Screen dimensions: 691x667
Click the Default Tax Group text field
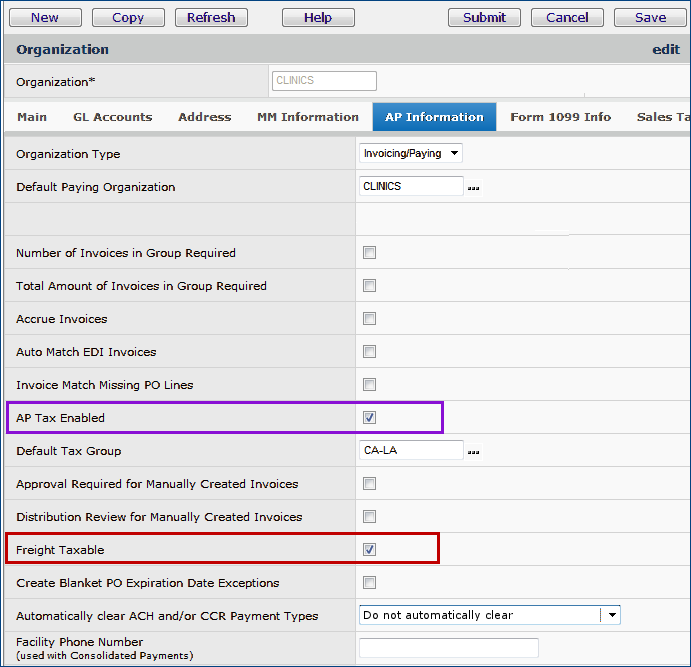tap(411, 451)
